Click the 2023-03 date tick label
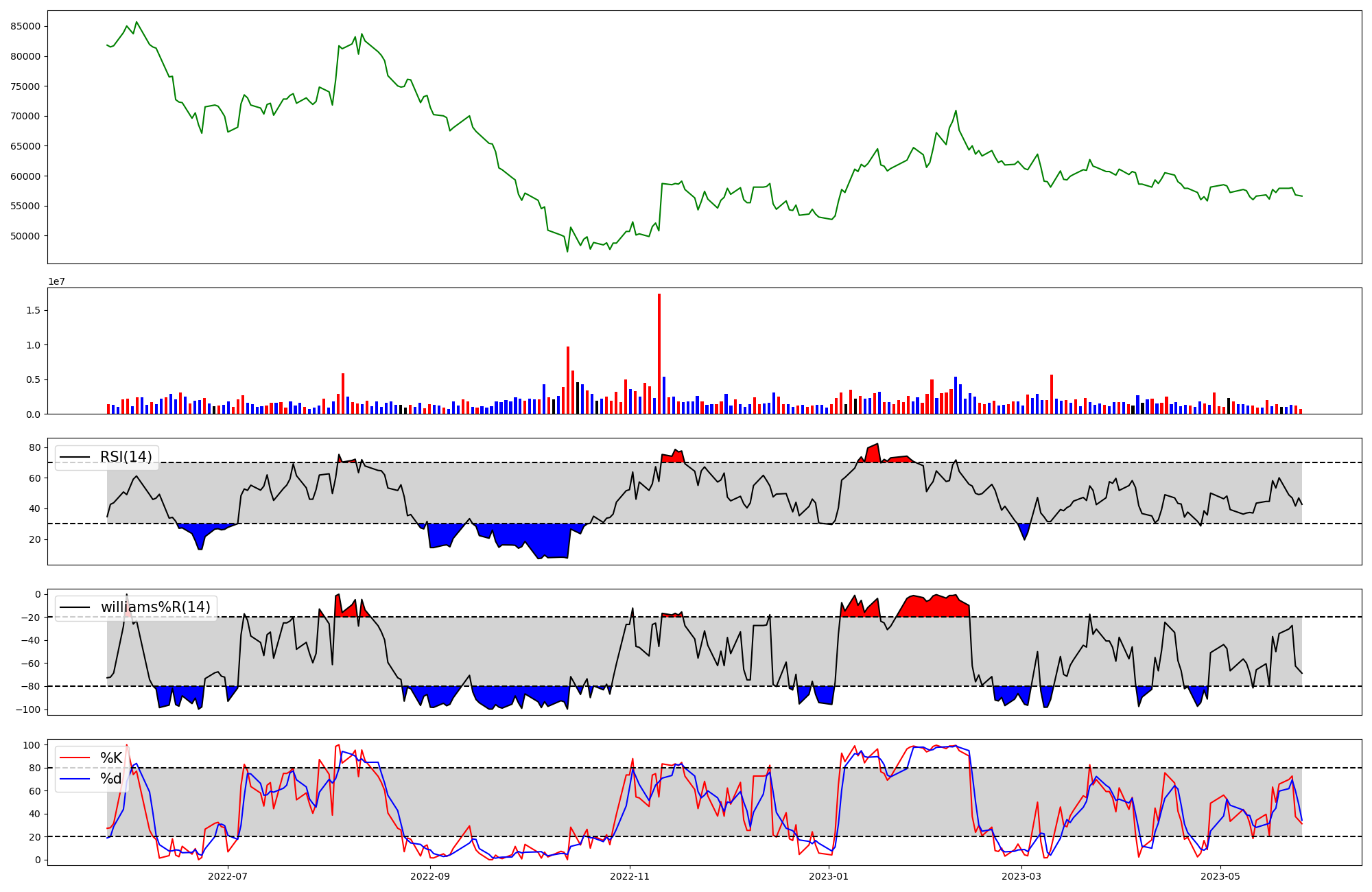Viewport: 1372px width, 892px height. tap(1022, 876)
